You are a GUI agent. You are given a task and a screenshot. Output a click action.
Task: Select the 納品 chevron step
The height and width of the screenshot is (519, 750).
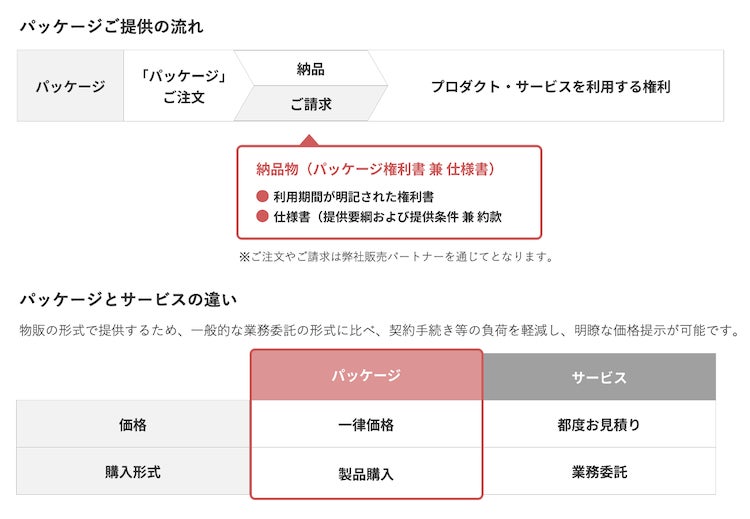click(311, 69)
